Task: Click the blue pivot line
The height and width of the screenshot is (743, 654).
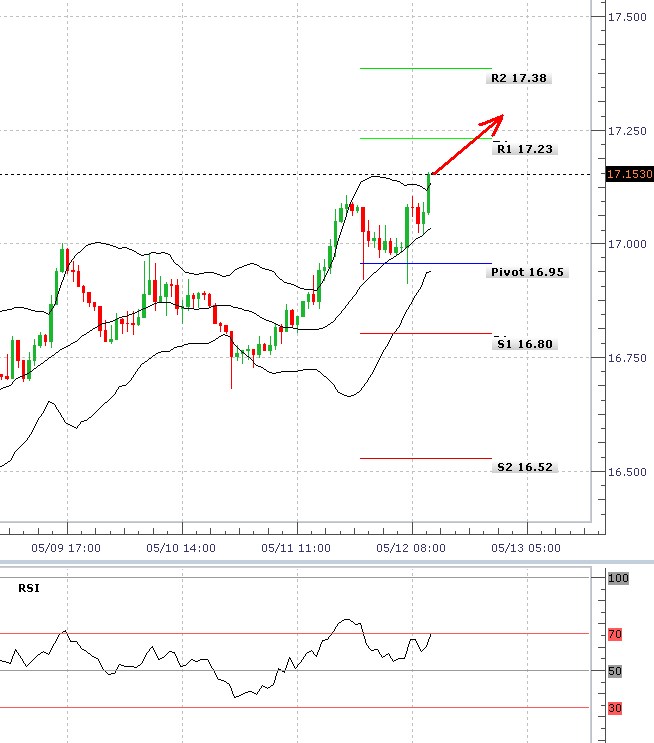Action: (x=426, y=263)
